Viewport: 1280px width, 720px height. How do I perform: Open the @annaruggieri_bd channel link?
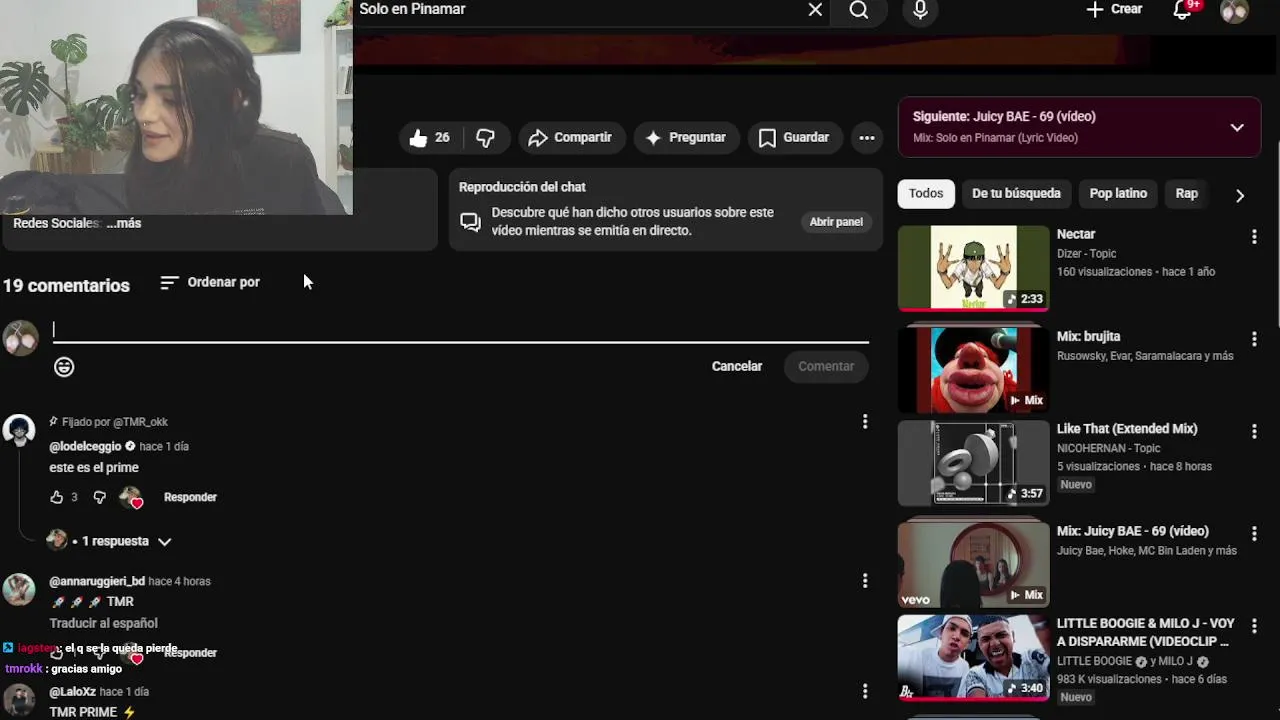click(x=97, y=581)
